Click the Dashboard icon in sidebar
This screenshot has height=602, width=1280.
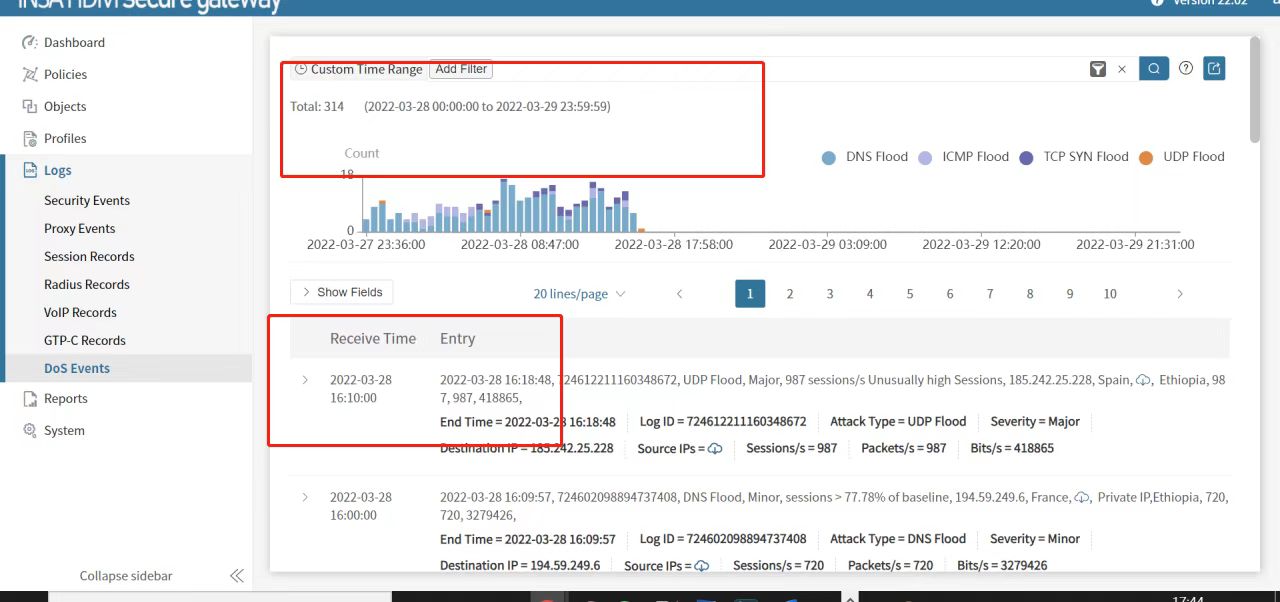click(29, 43)
